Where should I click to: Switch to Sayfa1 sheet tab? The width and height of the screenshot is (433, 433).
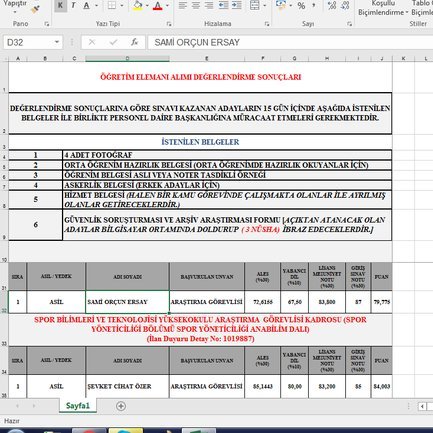point(78,406)
